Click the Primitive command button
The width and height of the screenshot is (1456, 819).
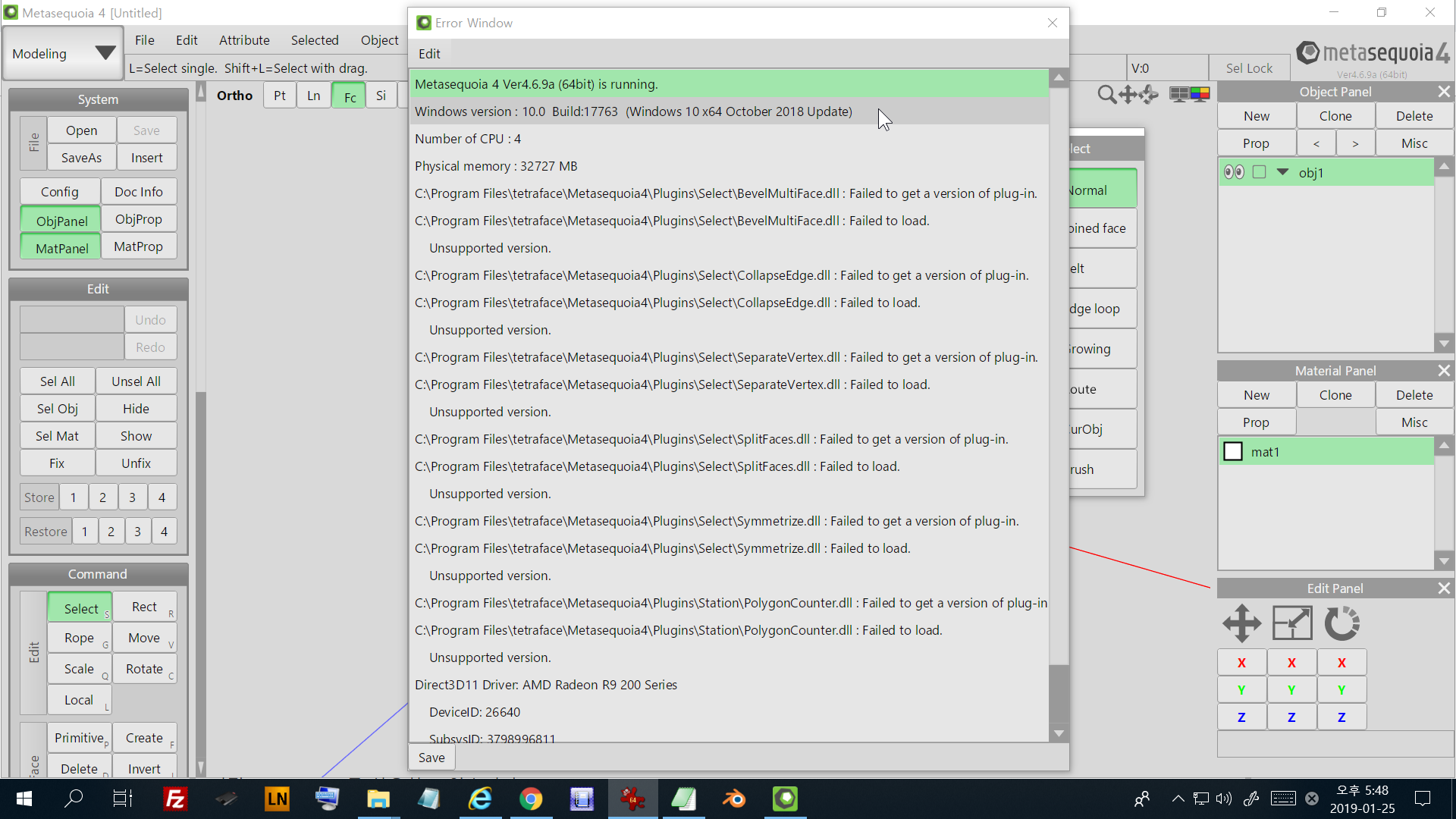click(x=79, y=738)
